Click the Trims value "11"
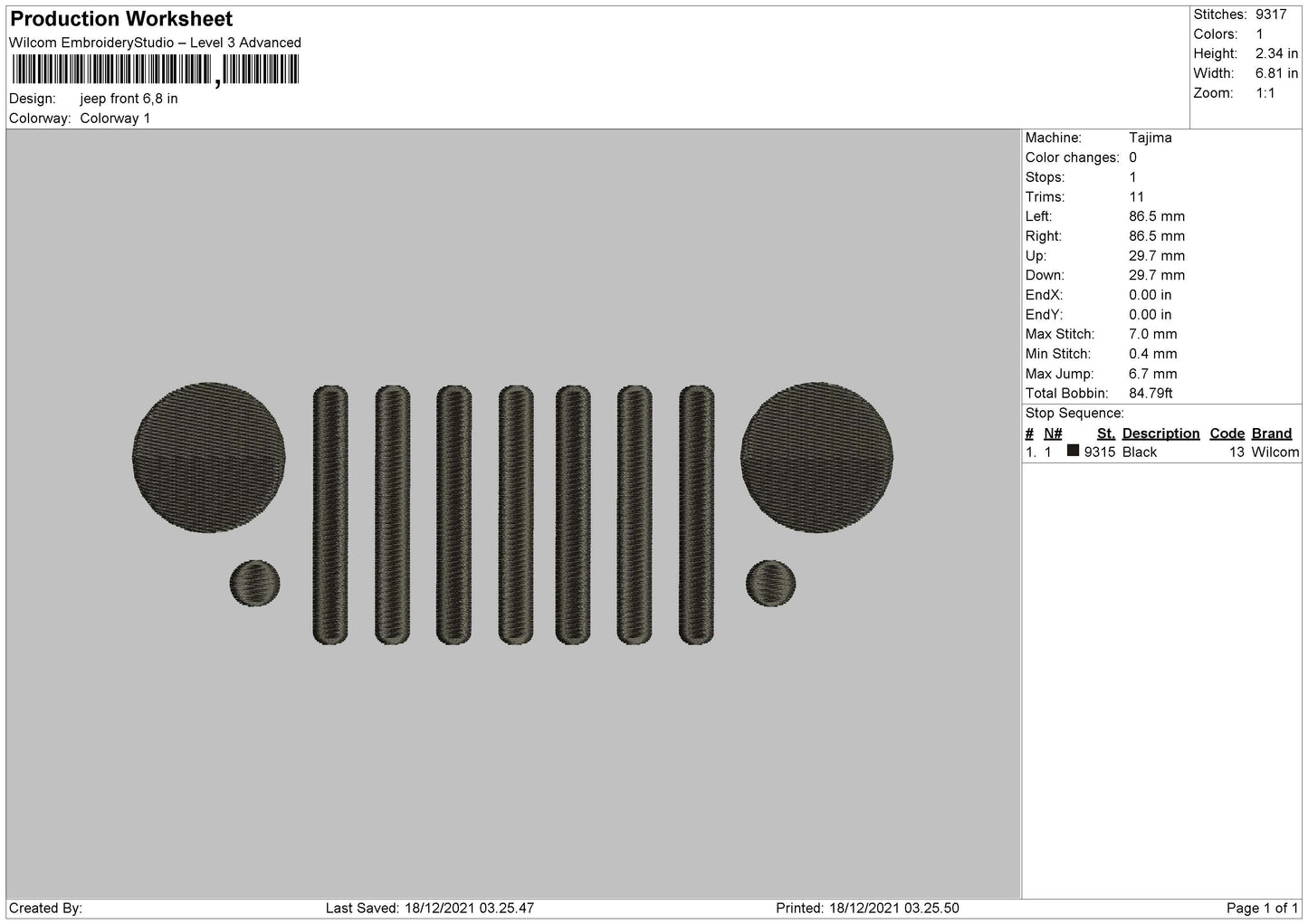 1137,196
